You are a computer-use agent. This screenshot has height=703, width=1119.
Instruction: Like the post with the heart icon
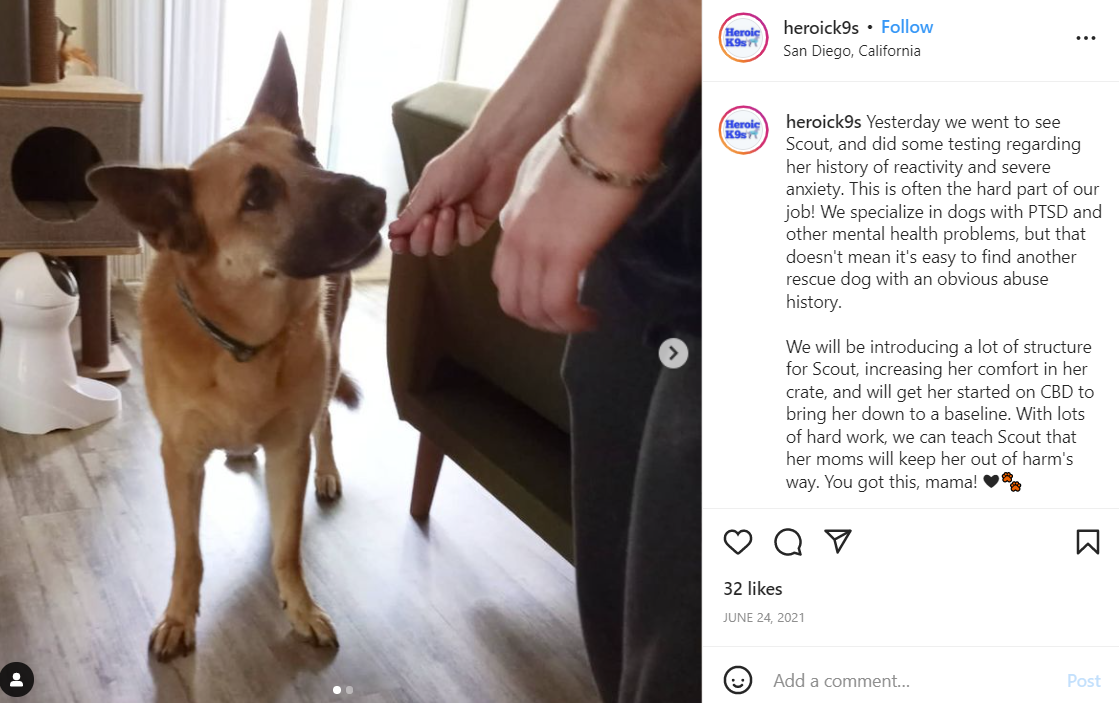tap(738, 542)
